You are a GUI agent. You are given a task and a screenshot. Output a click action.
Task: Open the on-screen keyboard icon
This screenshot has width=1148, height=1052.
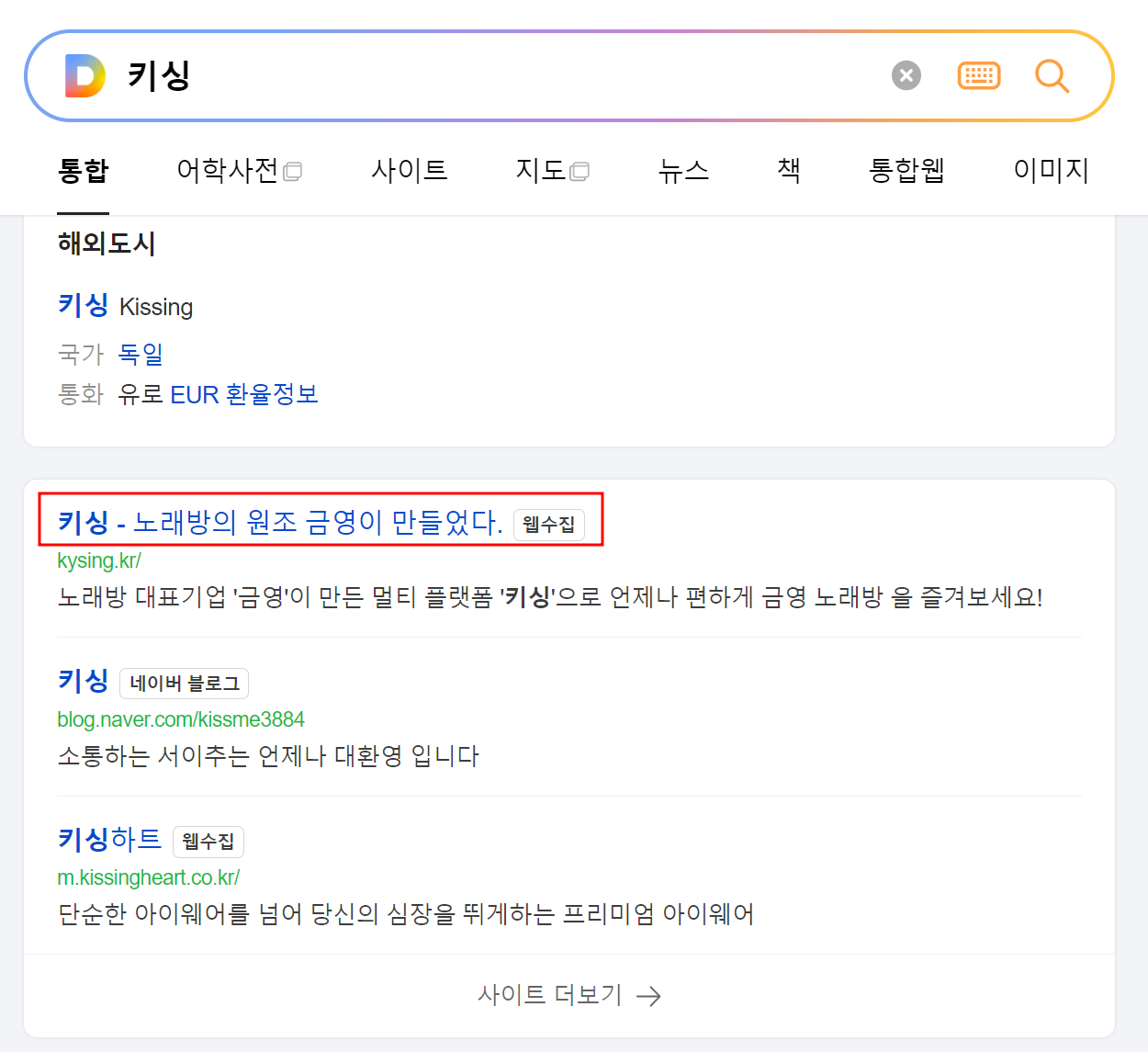click(x=979, y=75)
